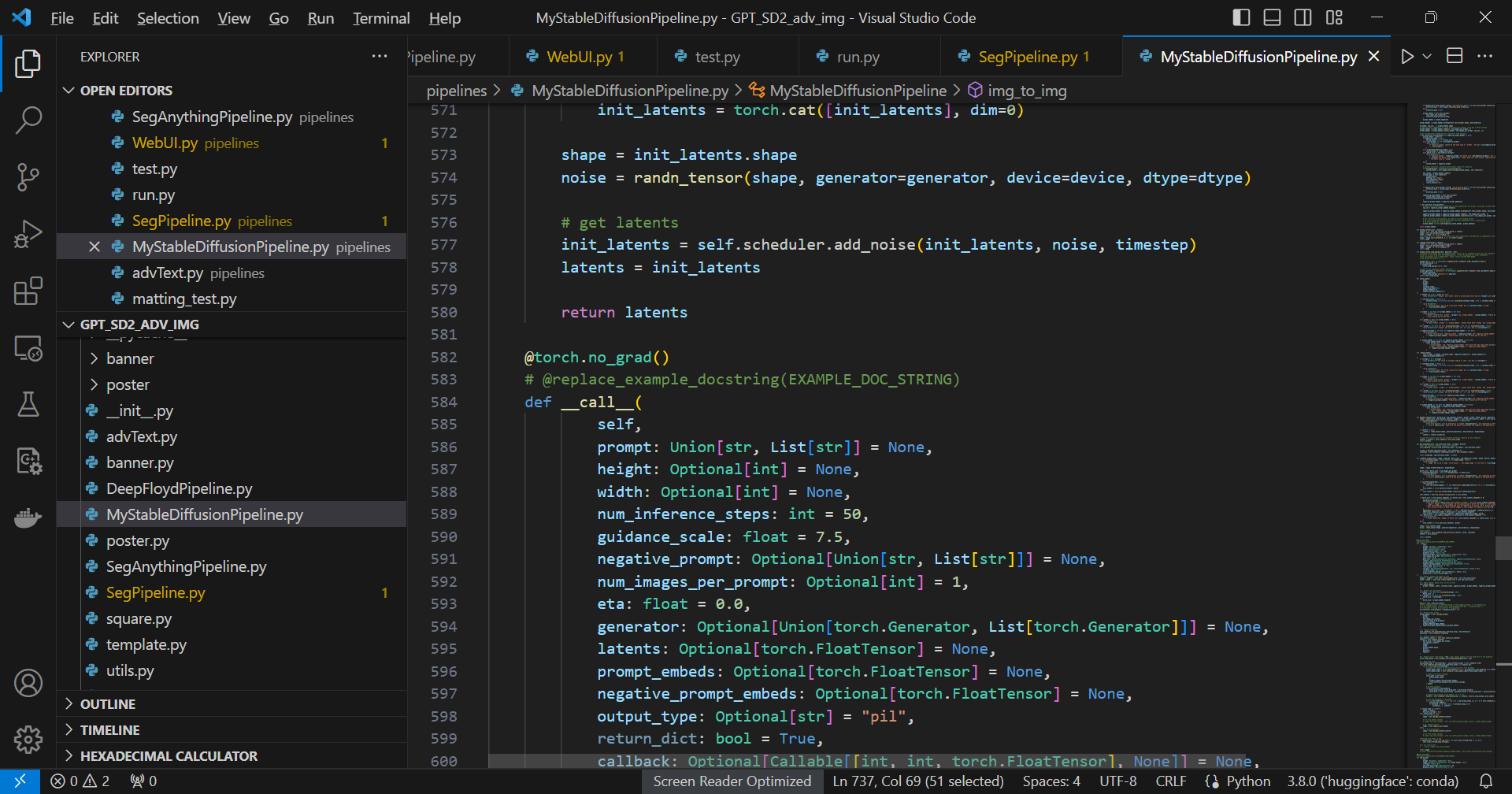Open Customize Layout icon in title bar
This screenshot has height=794, width=1512.
click(1334, 17)
